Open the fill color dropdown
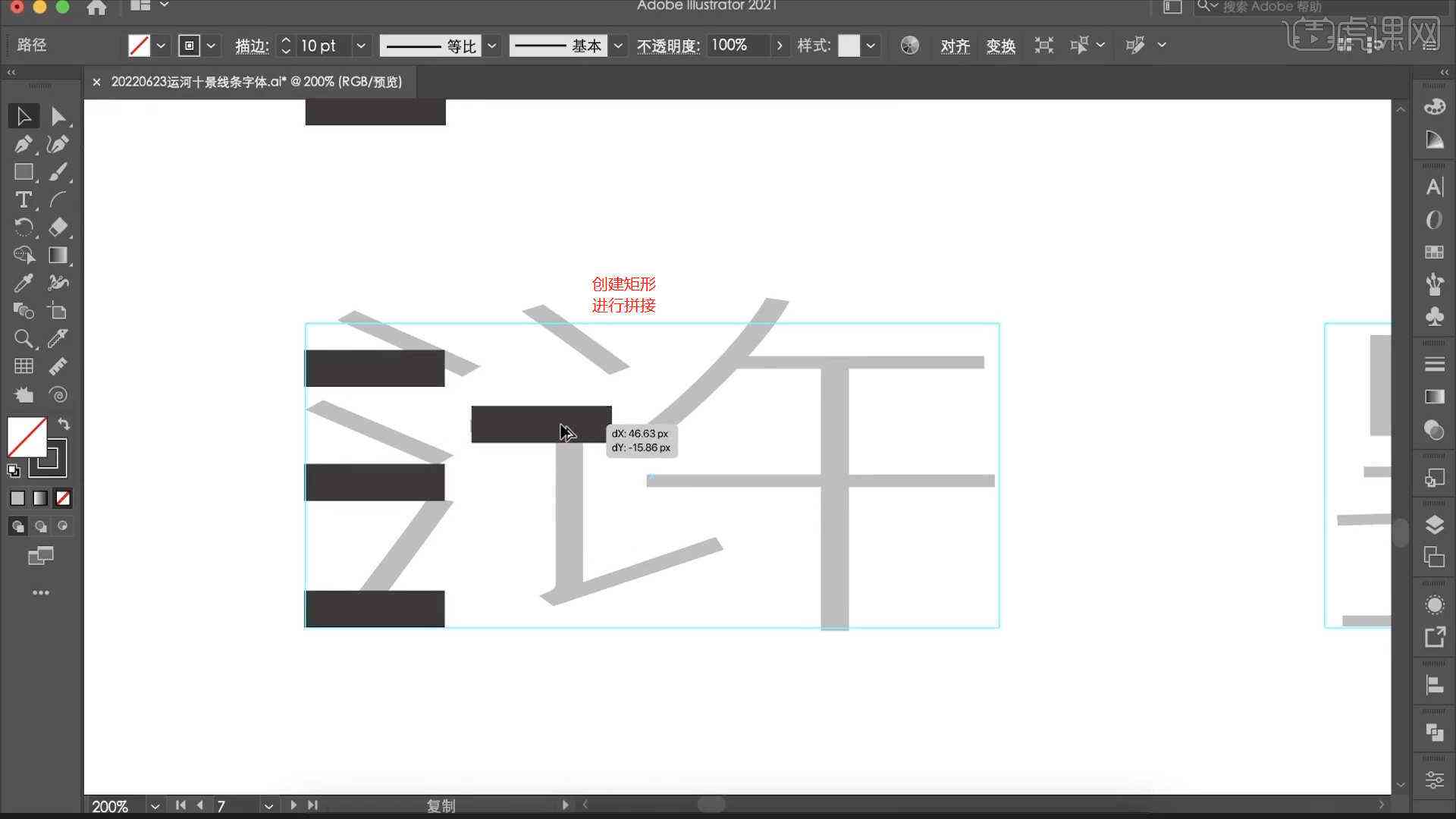 click(x=161, y=45)
